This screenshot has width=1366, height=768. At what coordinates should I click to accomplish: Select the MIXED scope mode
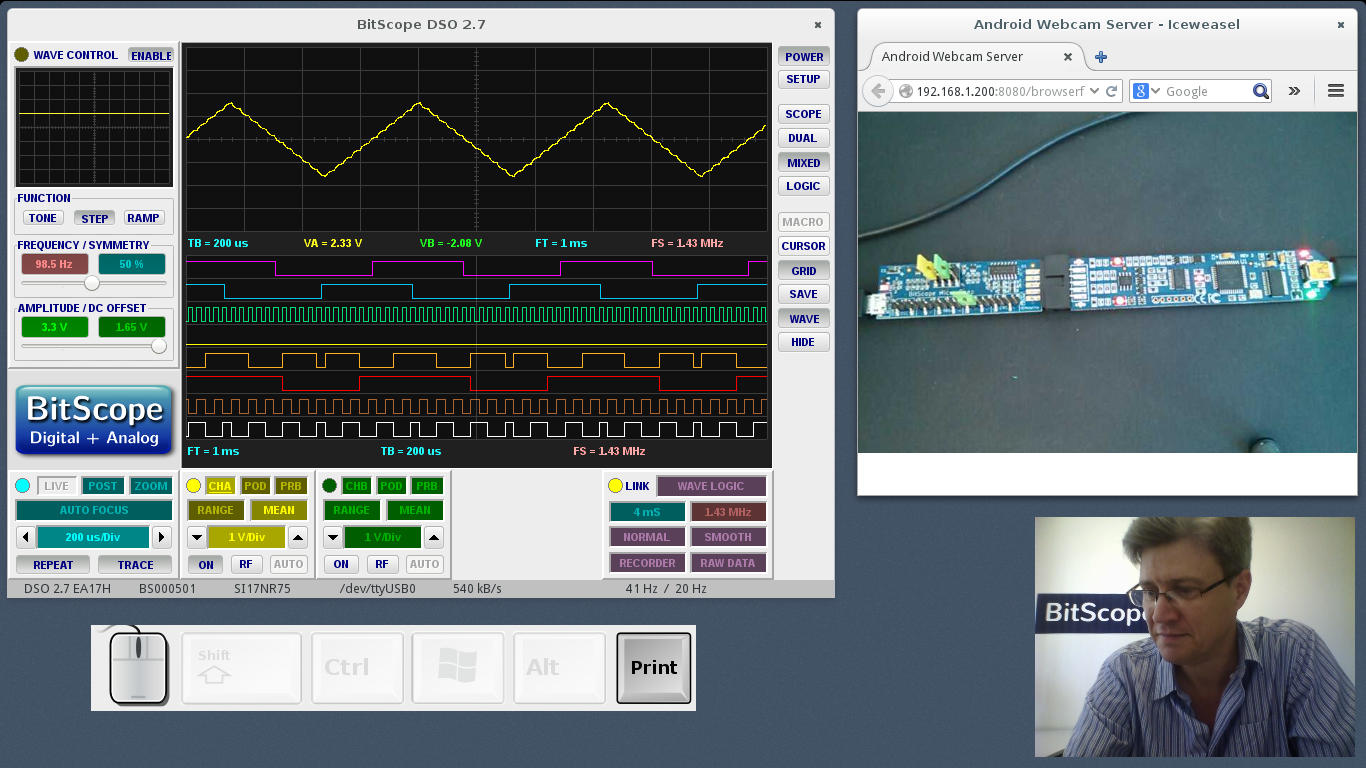[x=803, y=163]
